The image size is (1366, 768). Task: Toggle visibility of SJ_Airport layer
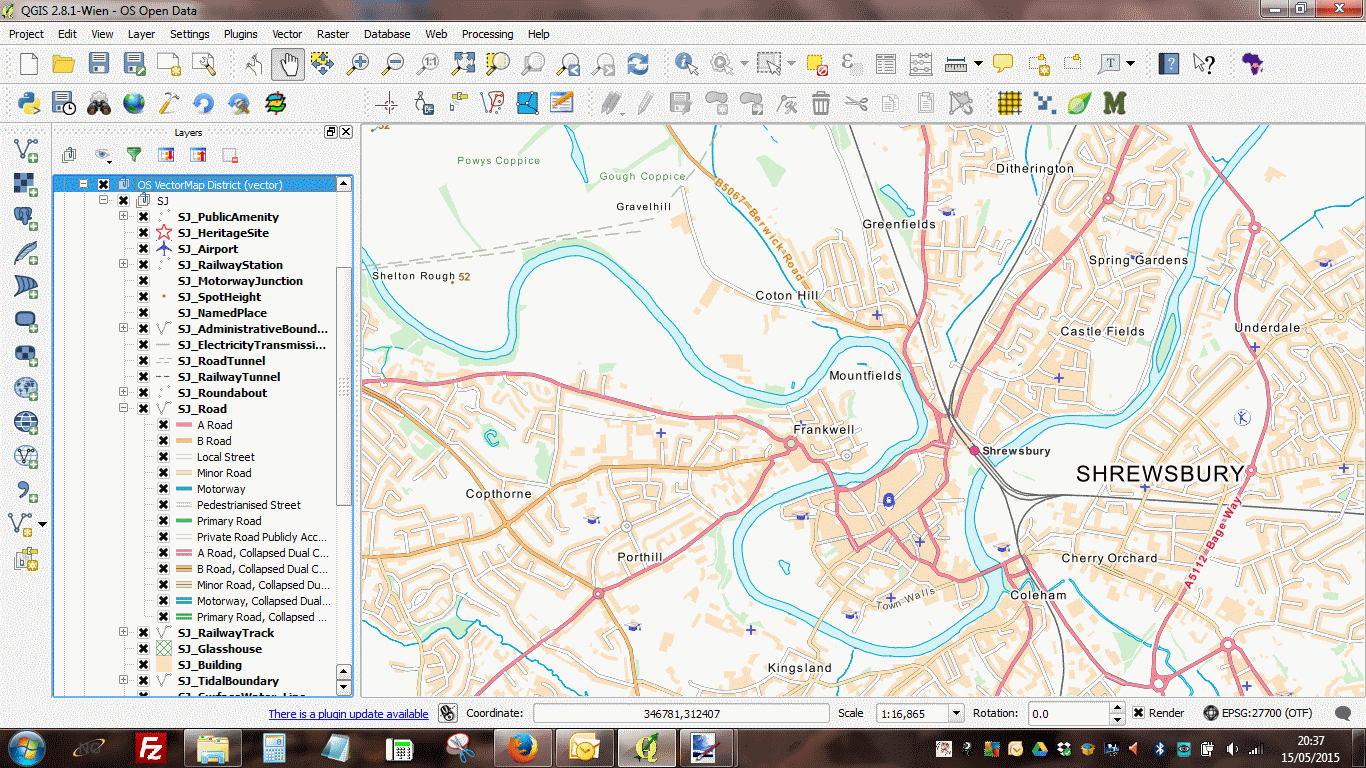coord(143,249)
